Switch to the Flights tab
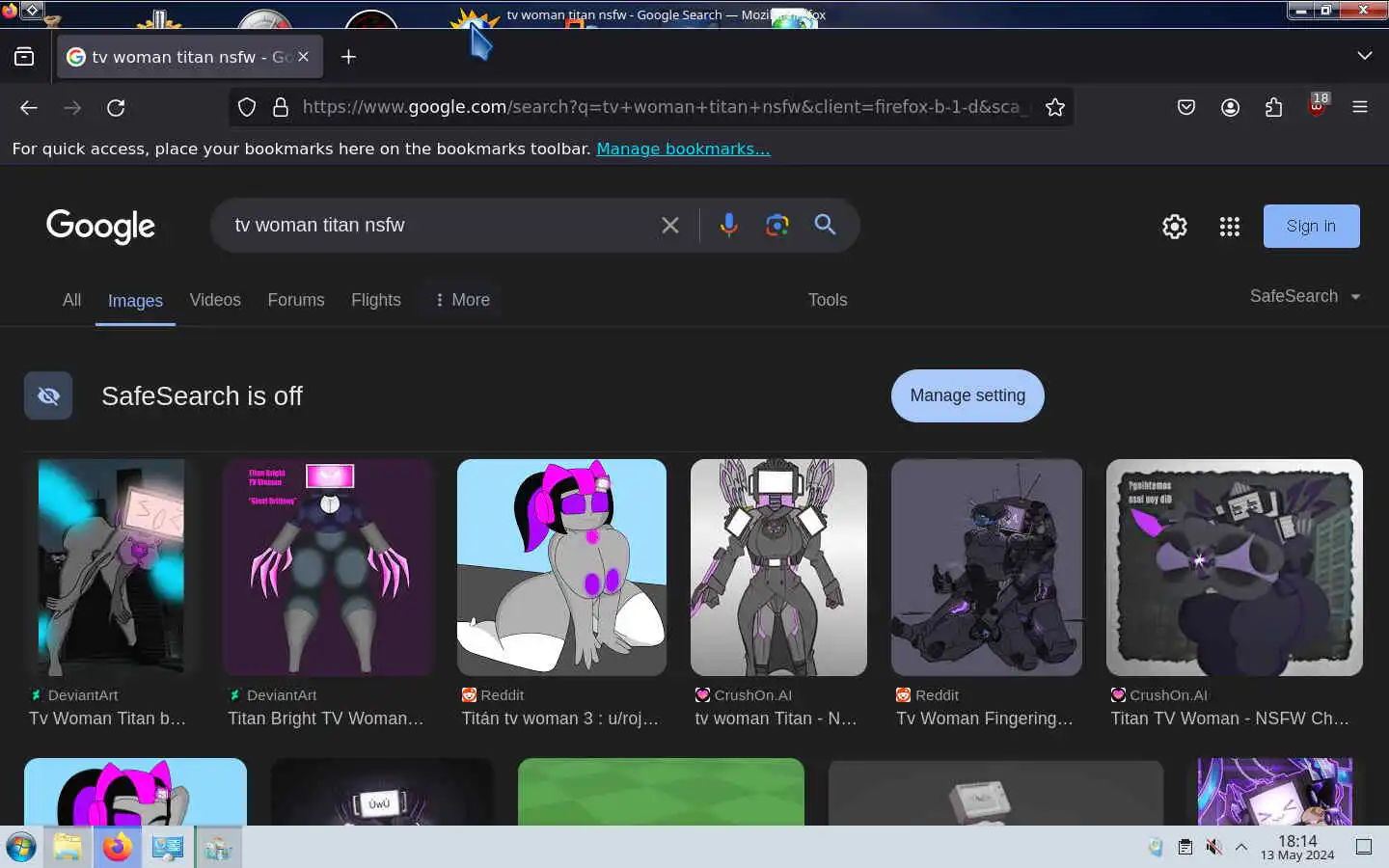Screen dimensions: 1389x868 tap(376, 300)
